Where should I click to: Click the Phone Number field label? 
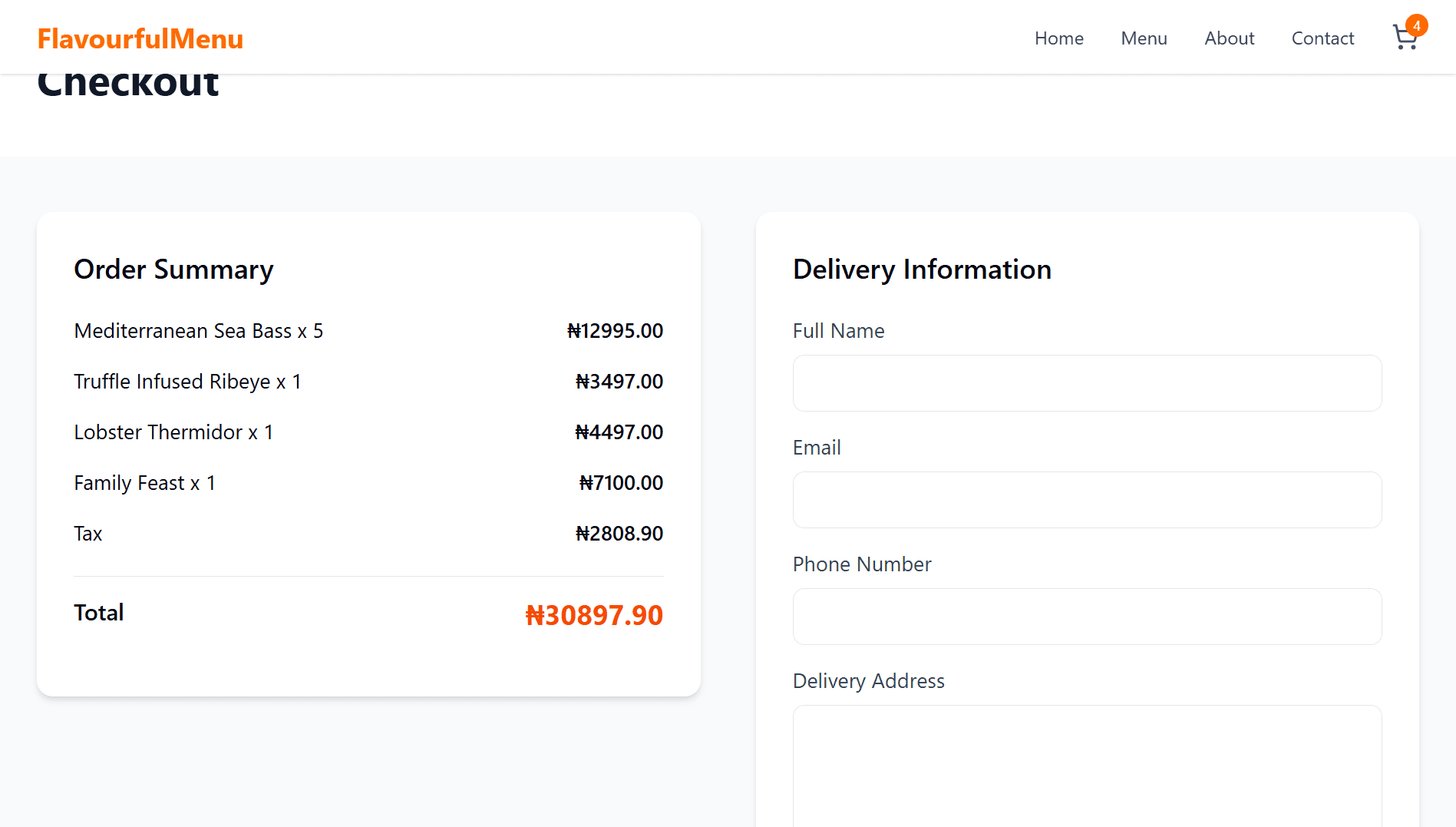click(x=861, y=564)
